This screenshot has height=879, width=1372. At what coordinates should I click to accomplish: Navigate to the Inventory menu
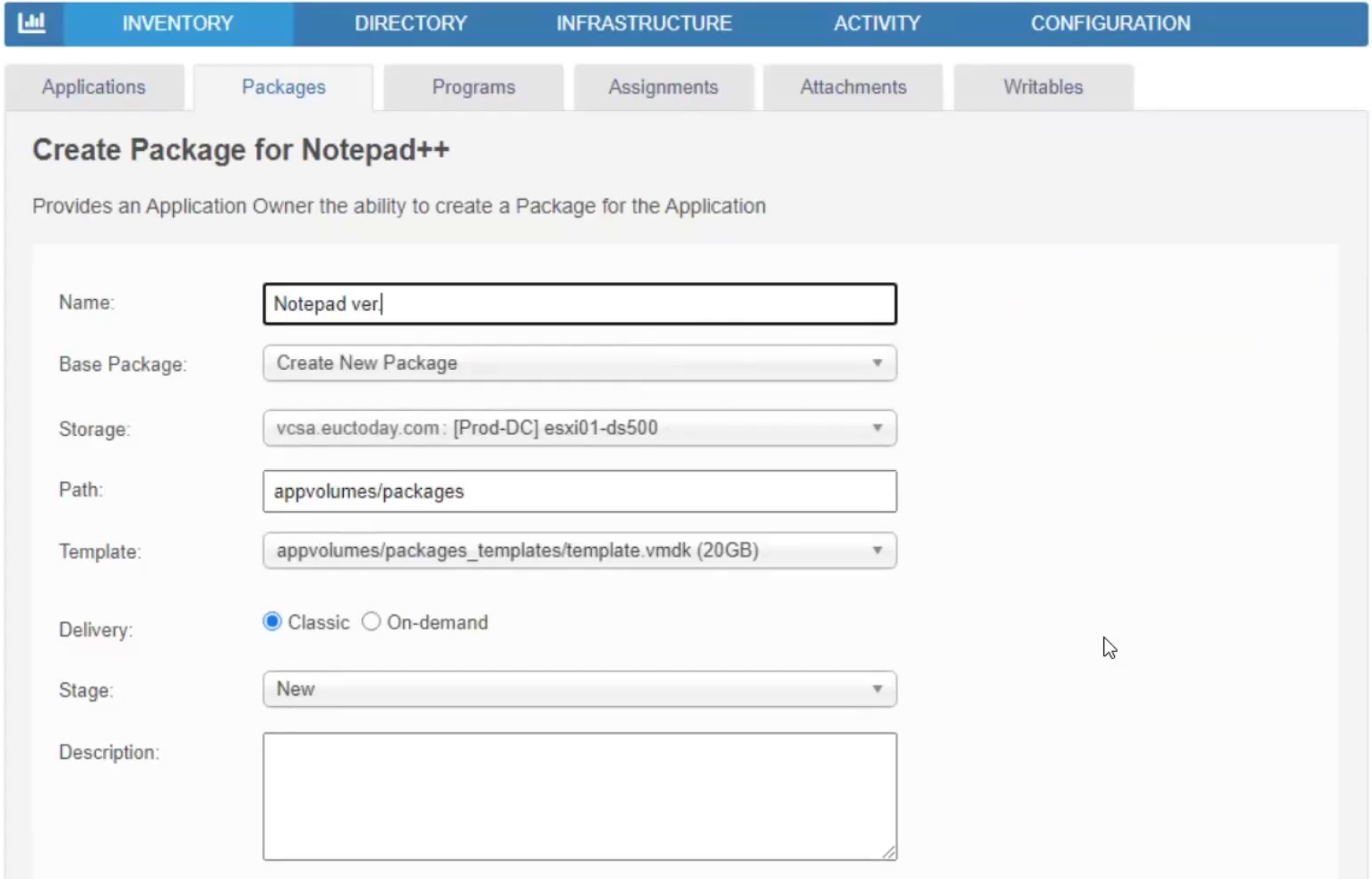pyautogui.click(x=177, y=23)
